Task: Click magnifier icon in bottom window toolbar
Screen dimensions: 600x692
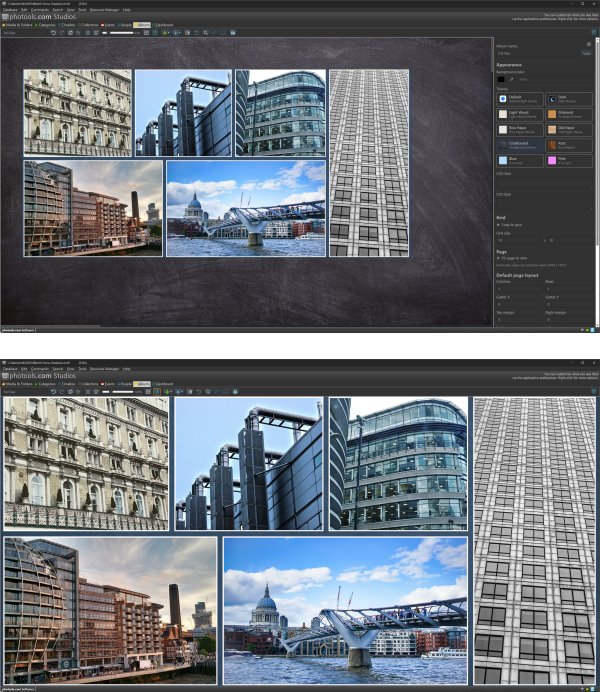Action: 208,391
